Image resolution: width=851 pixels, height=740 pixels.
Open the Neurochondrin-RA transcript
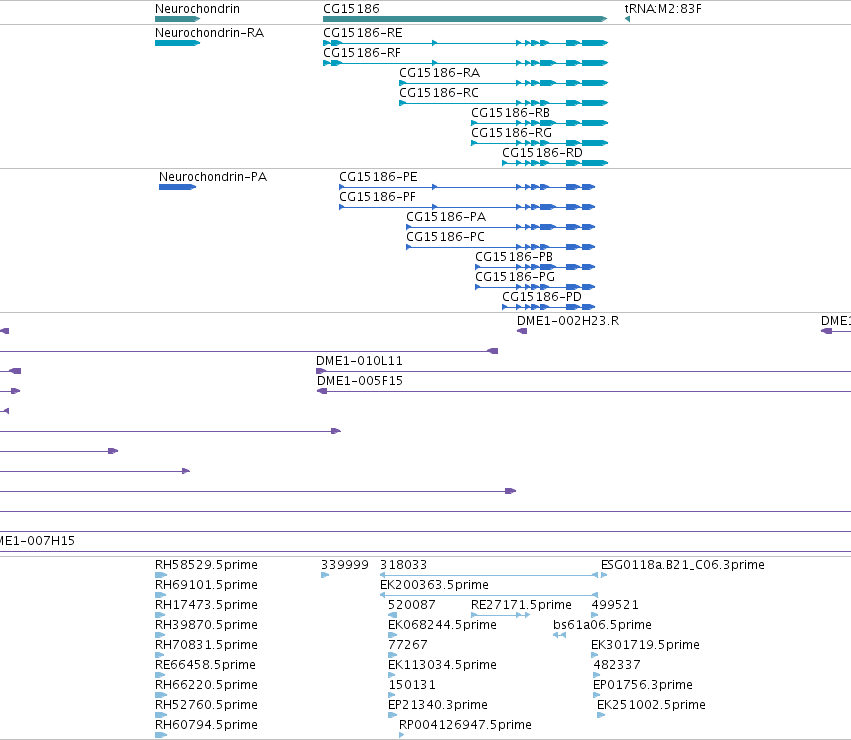[209, 33]
